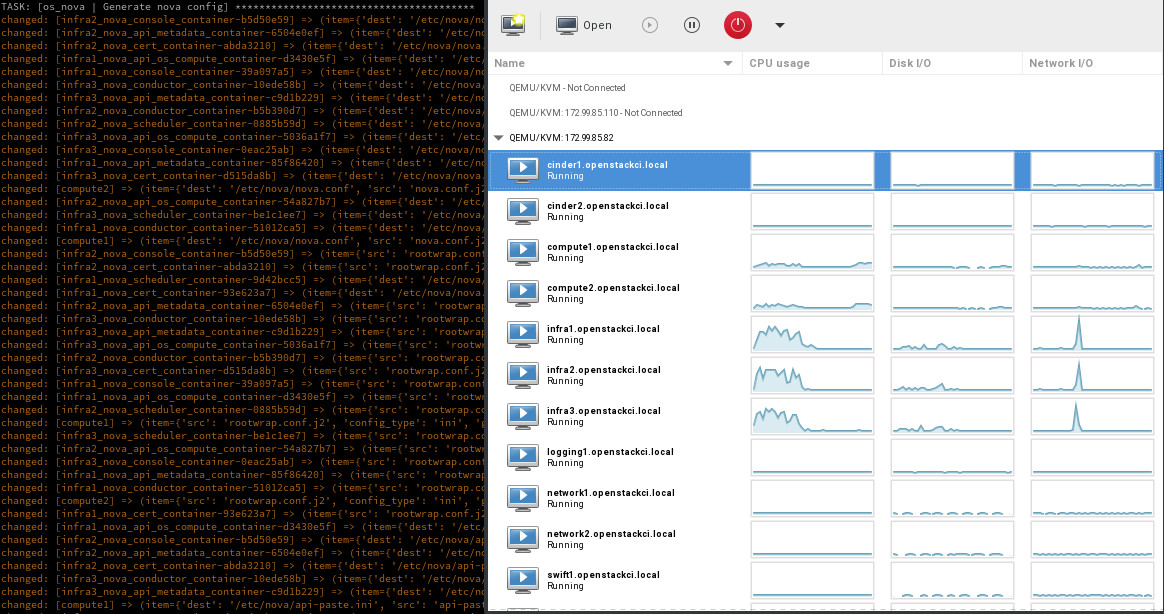The height and width of the screenshot is (614, 1164).
Task: Run the selected VM with the play icon
Action: click(x=650, y=25)
